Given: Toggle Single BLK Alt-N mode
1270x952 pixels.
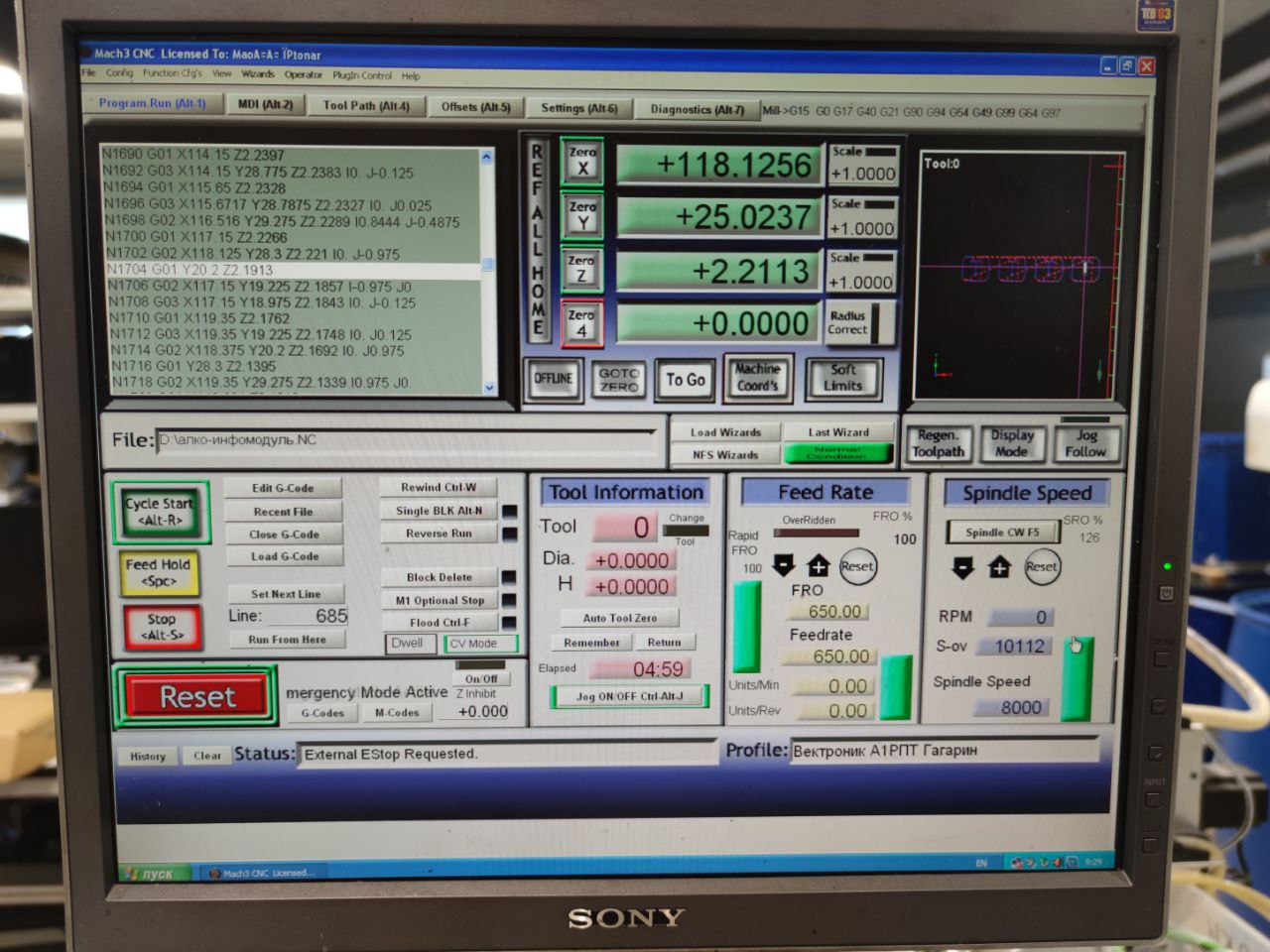Looking at the screenshot, I should (x=439, y=511).
